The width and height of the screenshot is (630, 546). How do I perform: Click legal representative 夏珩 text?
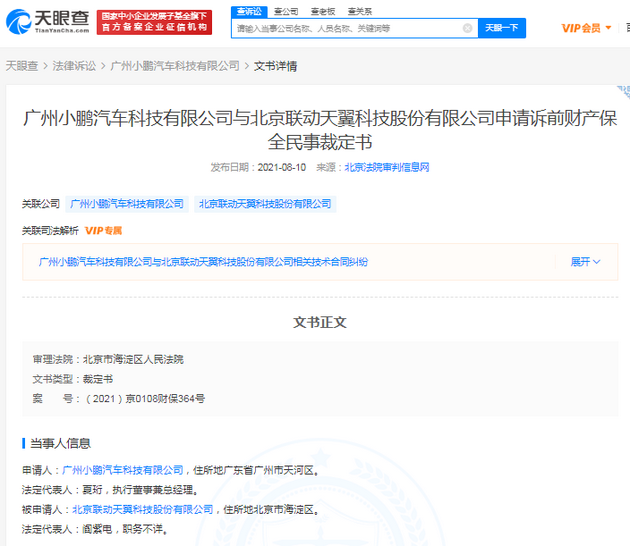point(92,490)
